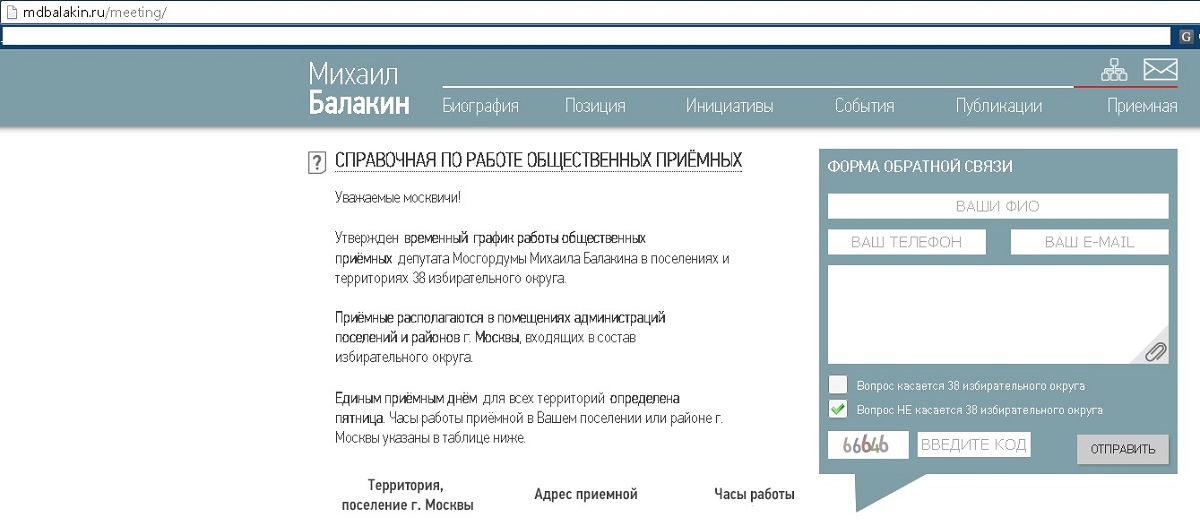Click the Михаил Балакин logo
The width and height of the screenshot is (1200, 526).
pos(358,88)
